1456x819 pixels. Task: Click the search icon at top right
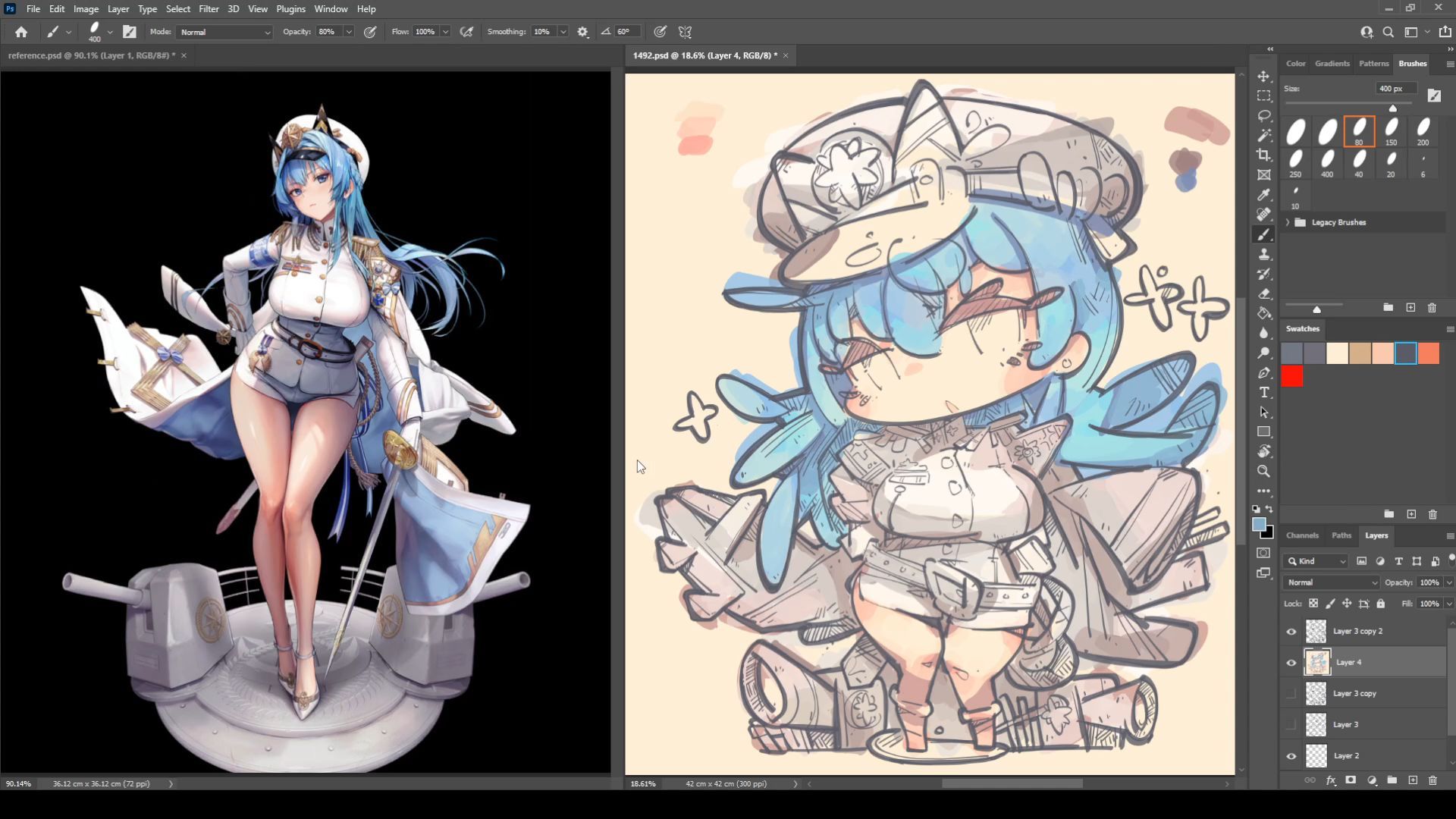[1388, 32]
